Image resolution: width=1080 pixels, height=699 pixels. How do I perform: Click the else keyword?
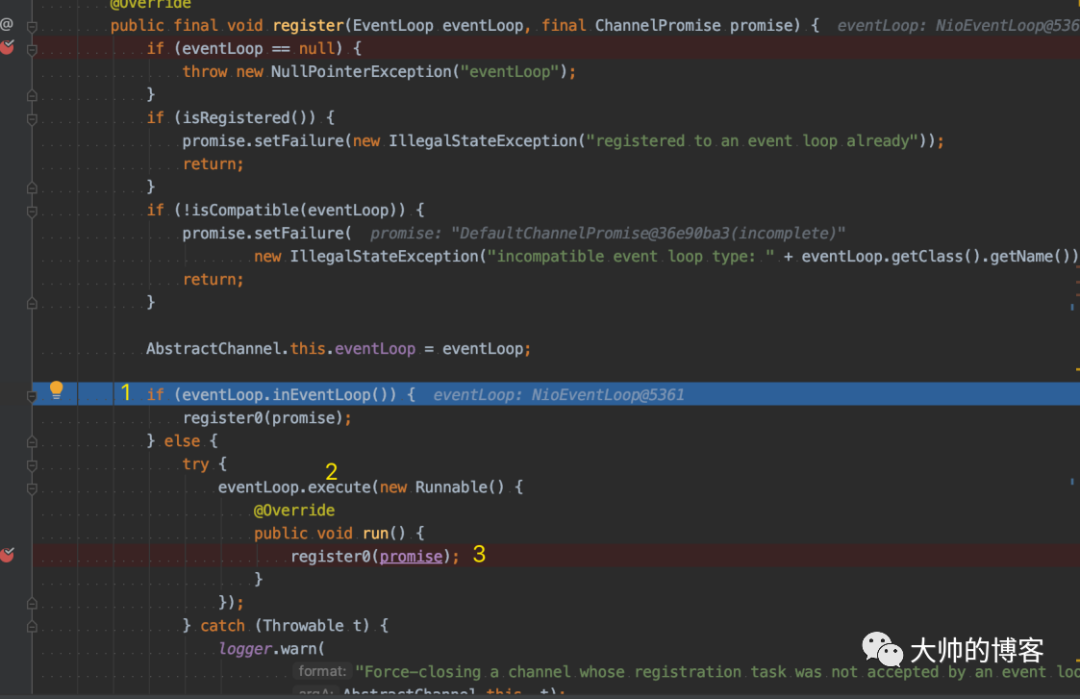[x=182, y=441]
